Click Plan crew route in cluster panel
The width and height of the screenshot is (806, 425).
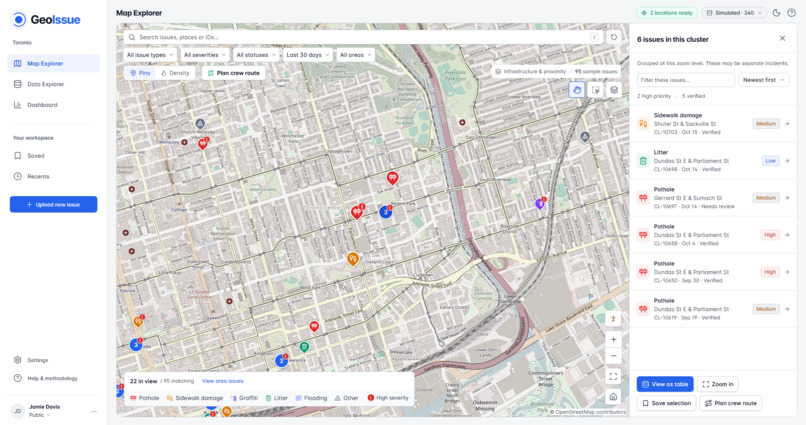(730, 403)
